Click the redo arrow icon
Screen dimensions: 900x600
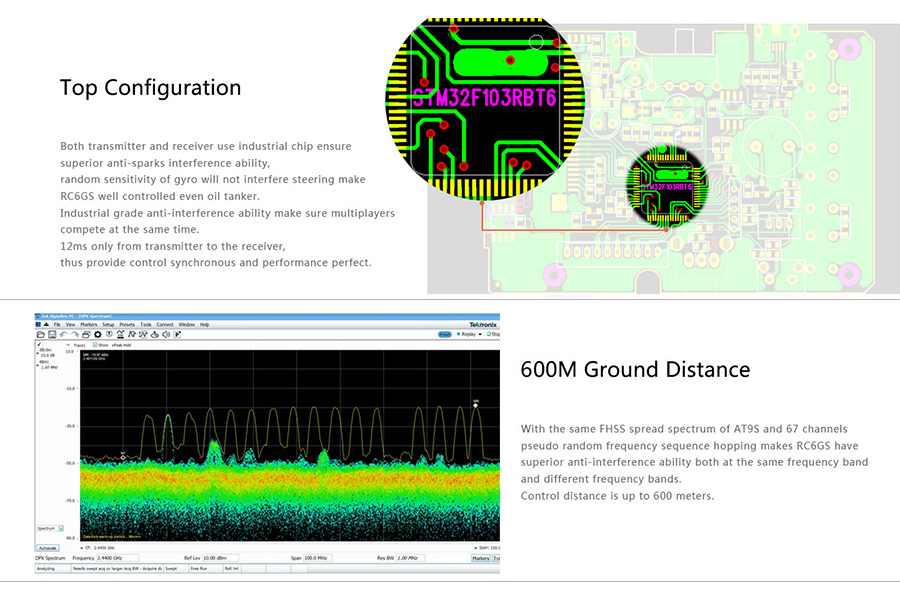point(75,335)
